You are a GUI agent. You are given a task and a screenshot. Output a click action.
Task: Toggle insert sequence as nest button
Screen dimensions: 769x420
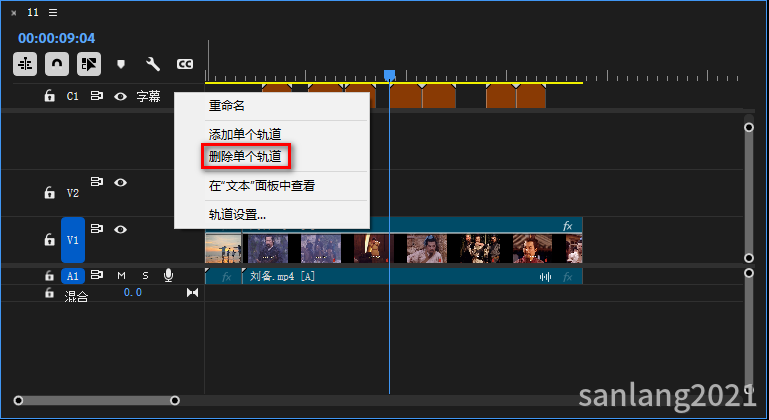pos(25,64)
